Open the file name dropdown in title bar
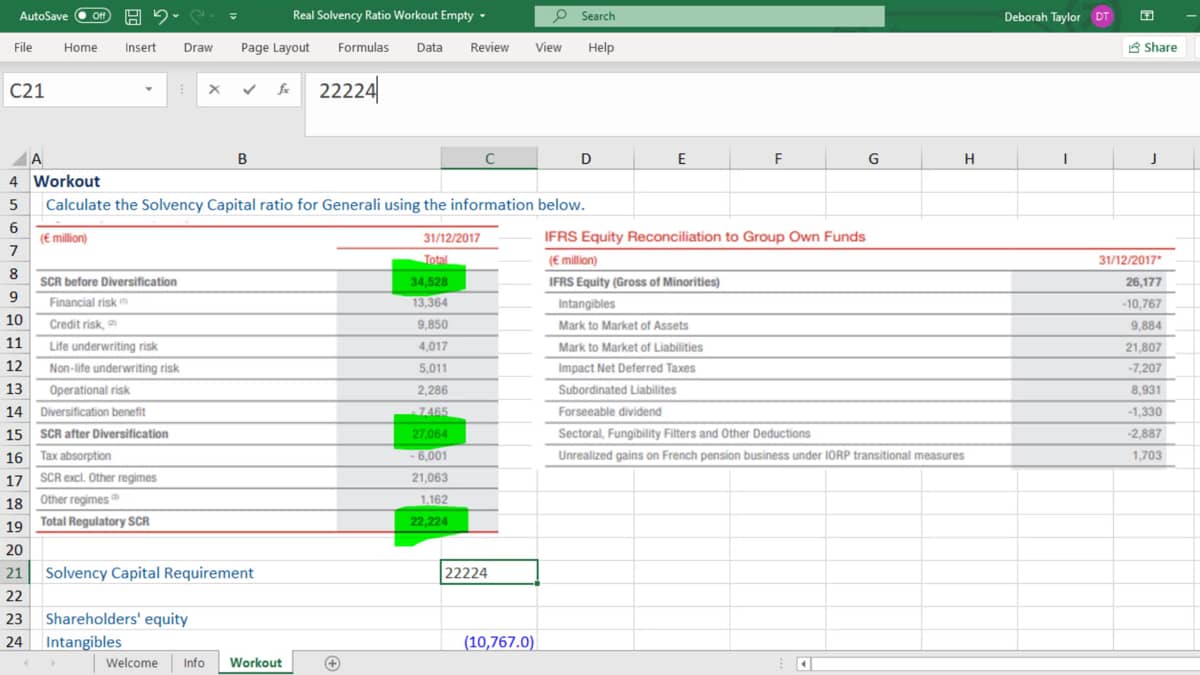Viewport: 1200px width, 675px height. click(484, 16)
